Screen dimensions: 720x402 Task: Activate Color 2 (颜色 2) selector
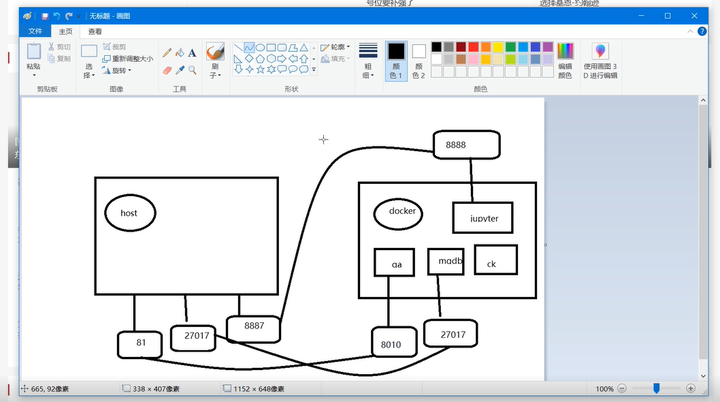pyautogui.click(x=419, y=61)
